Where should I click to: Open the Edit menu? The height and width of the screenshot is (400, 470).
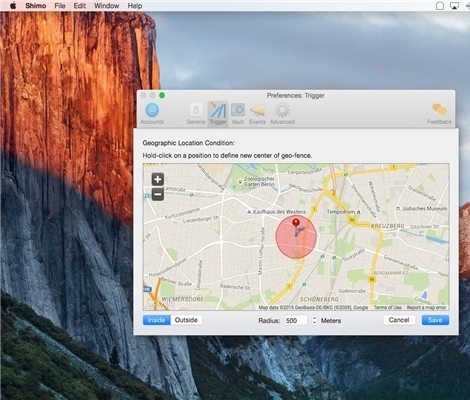click(80, 6)
